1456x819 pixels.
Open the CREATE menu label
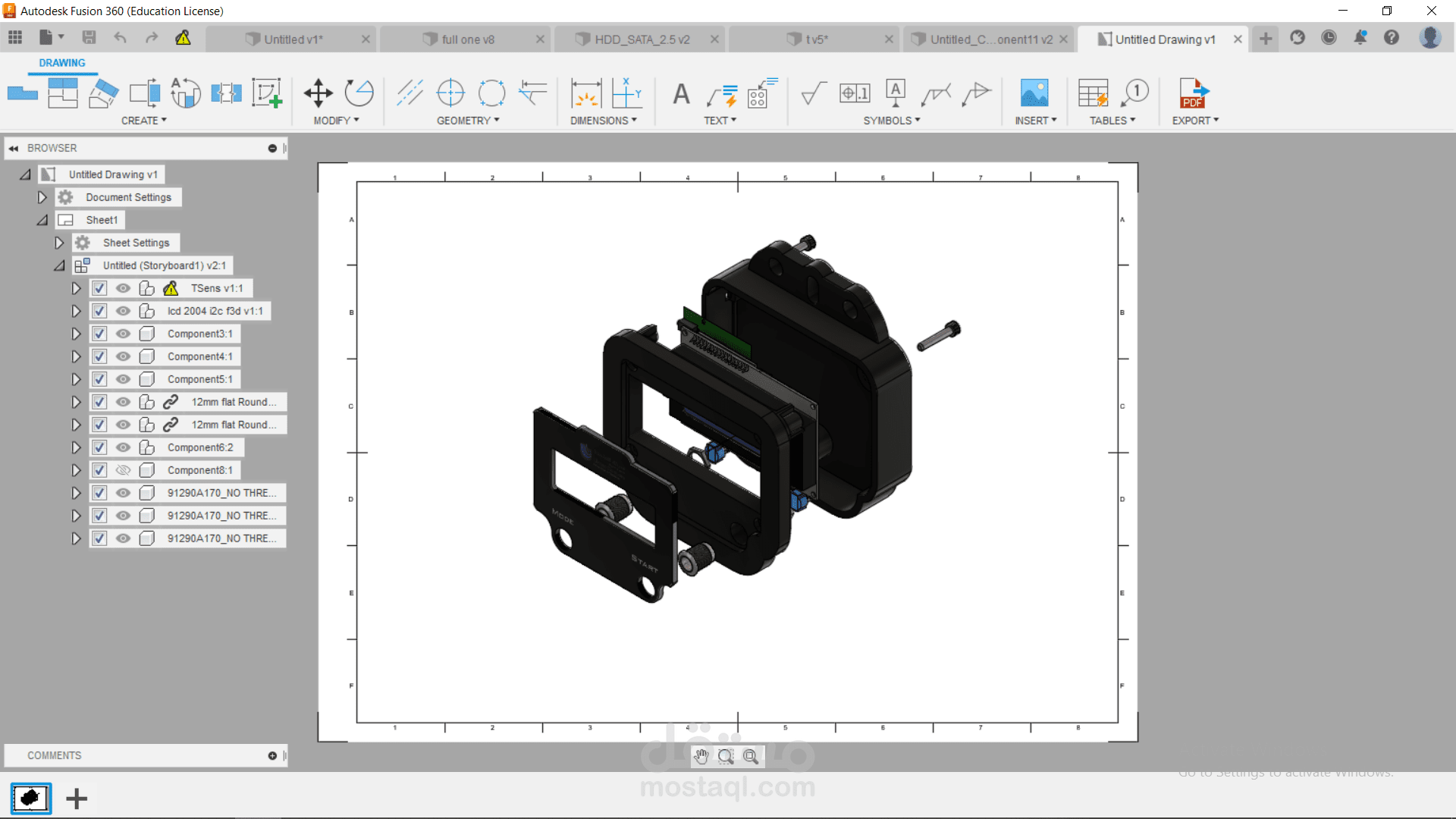click(x=143, y=121)
